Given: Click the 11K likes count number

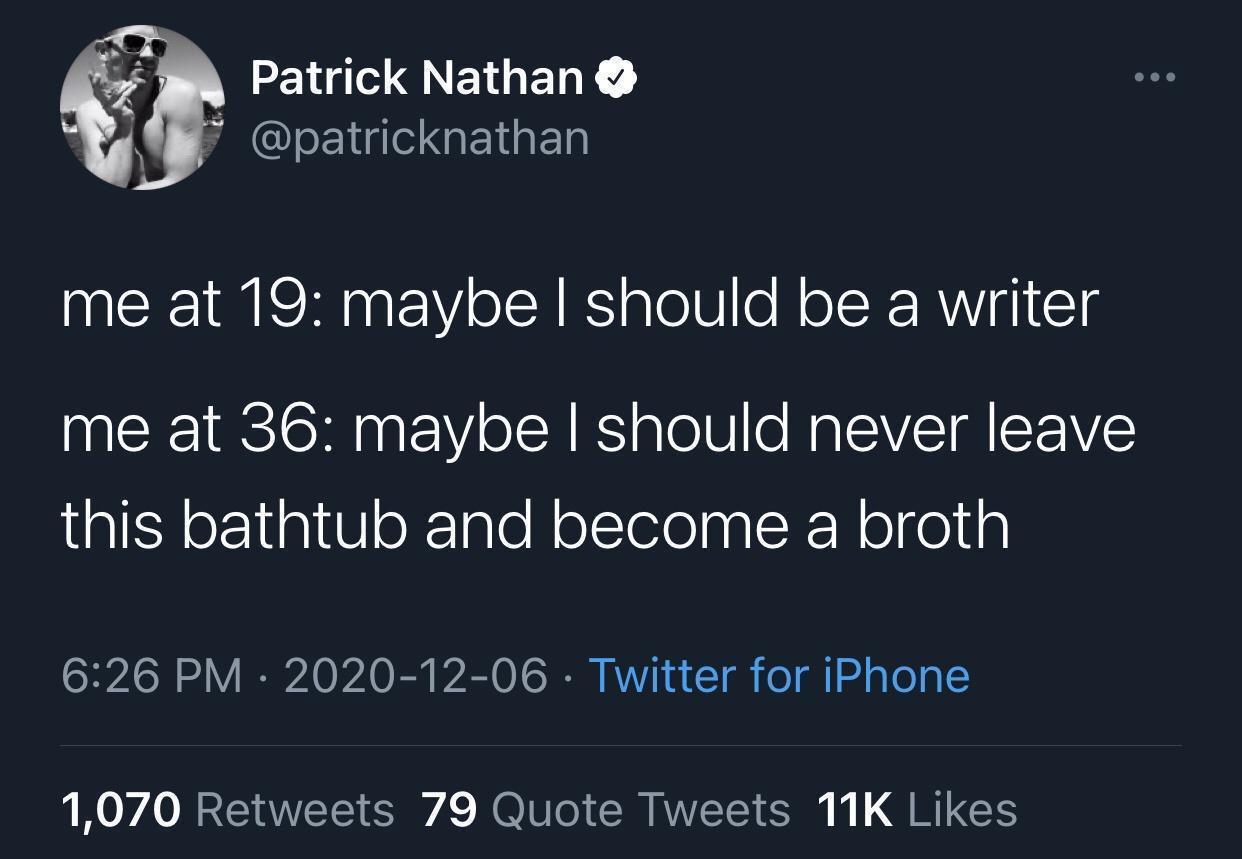Looking at the screenshot, I should tap(855, 809).
